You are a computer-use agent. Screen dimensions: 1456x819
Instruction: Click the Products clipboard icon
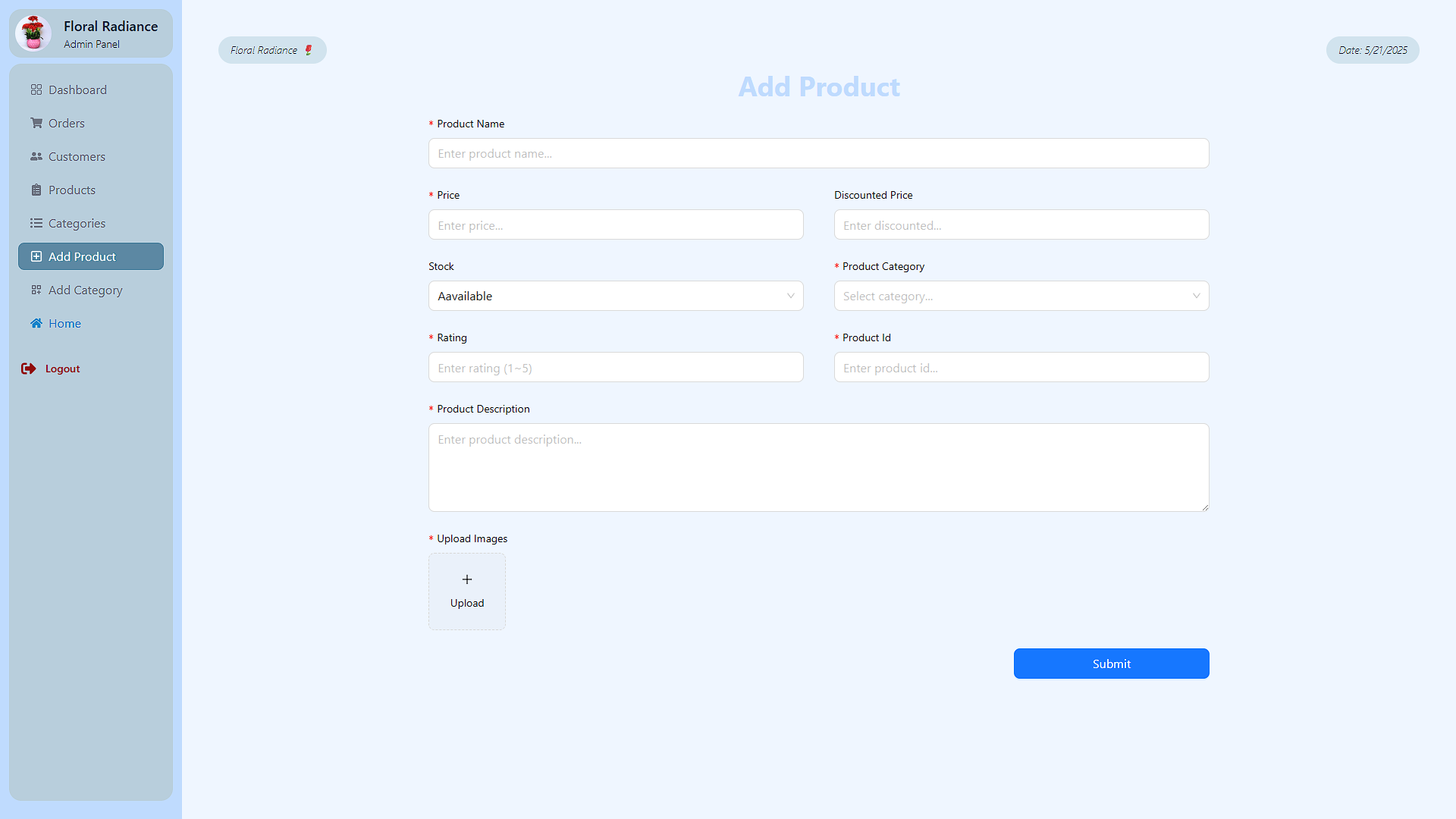point(36,190)
